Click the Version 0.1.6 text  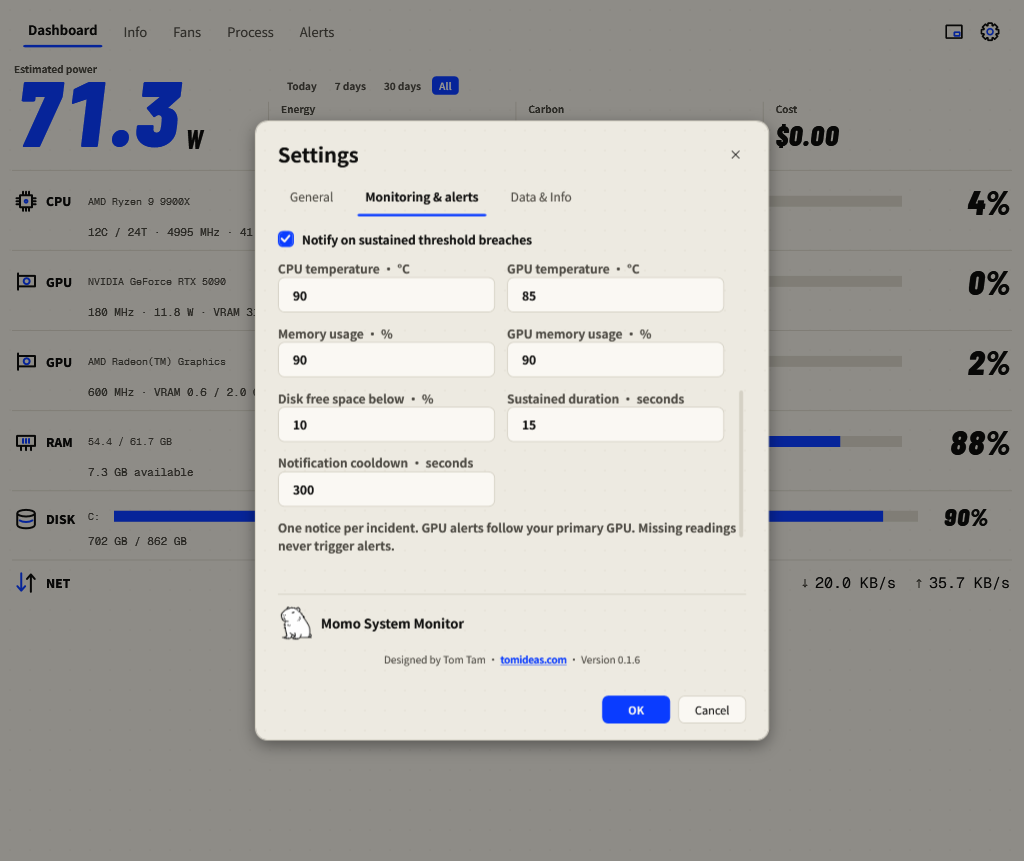[610, 660]
